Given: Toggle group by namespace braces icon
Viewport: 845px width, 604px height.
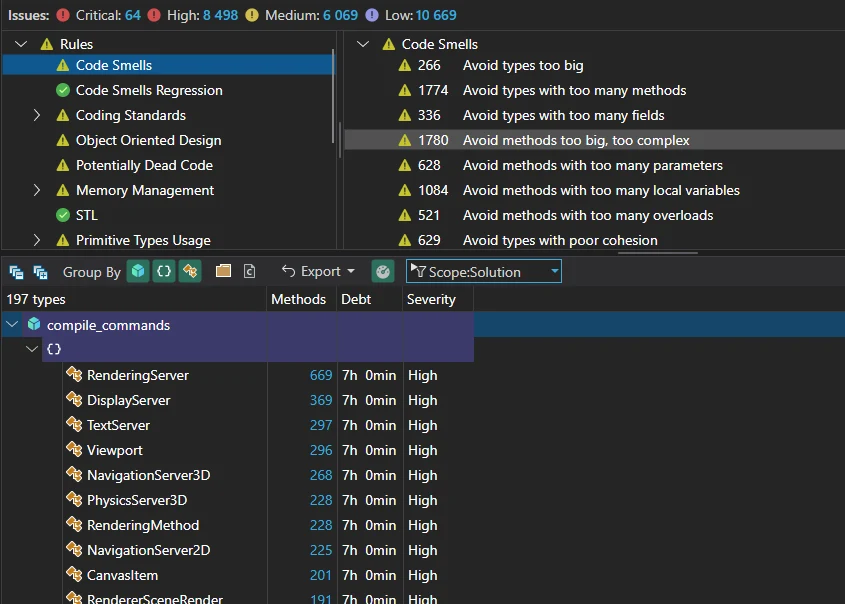Looking at the screenshot, I should pyautogui.click(x=164, y=271).
